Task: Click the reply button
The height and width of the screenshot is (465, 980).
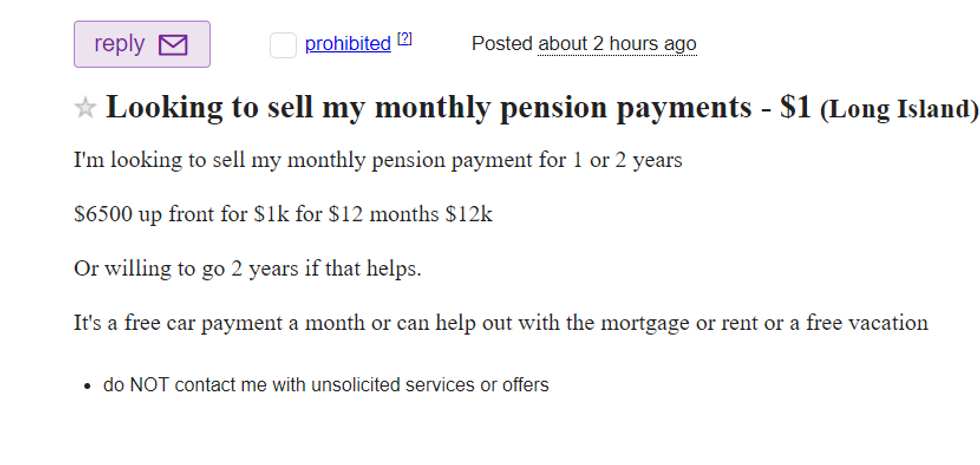Action: (x=142, y=44)
